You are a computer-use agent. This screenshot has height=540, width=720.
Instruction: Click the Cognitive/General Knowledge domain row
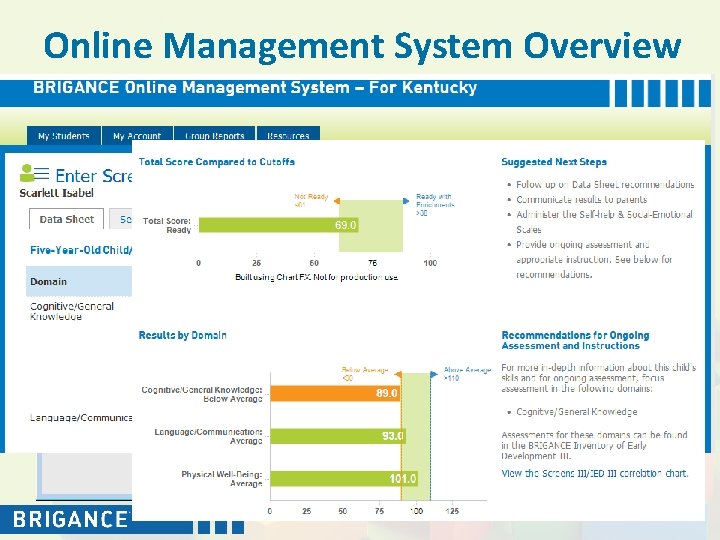72,311
